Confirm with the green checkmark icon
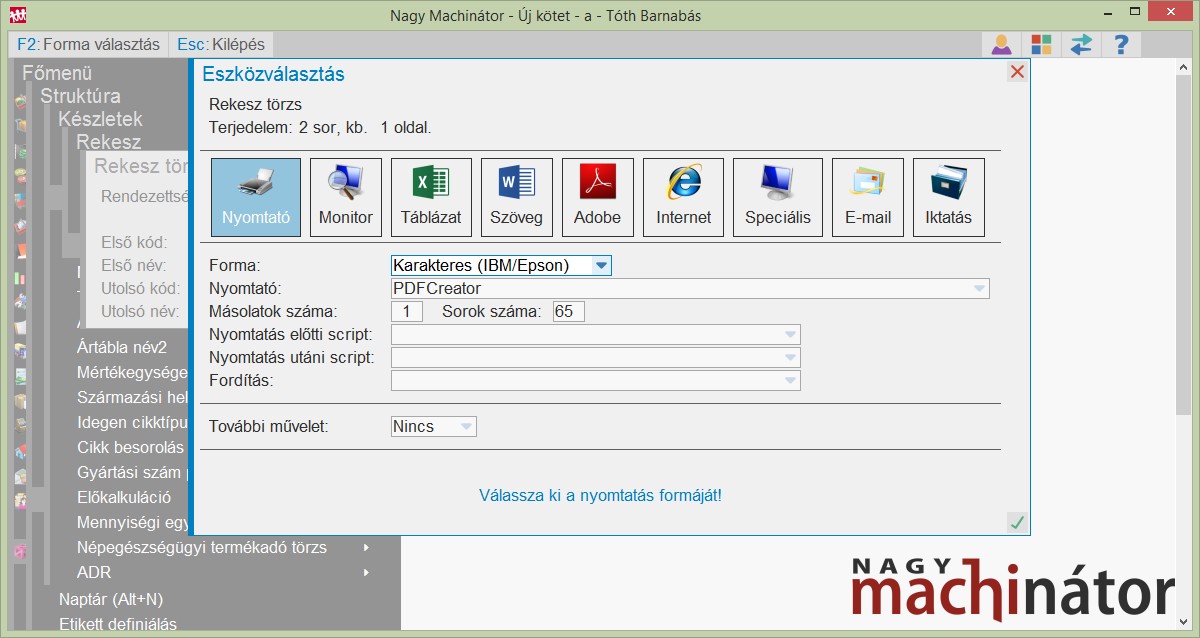 [x=1017, y=522]
